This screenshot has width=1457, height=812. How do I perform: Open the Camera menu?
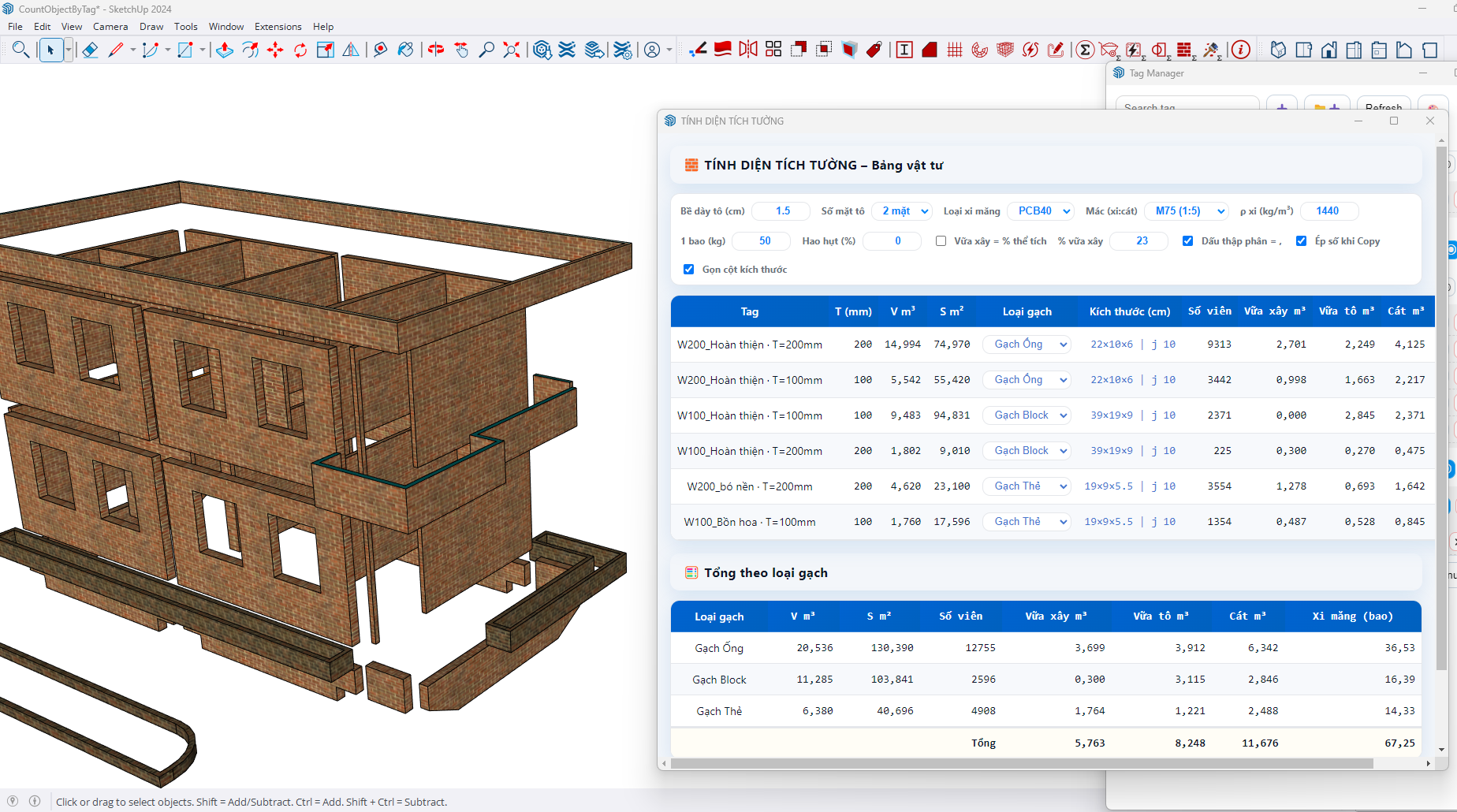point(110,27)
